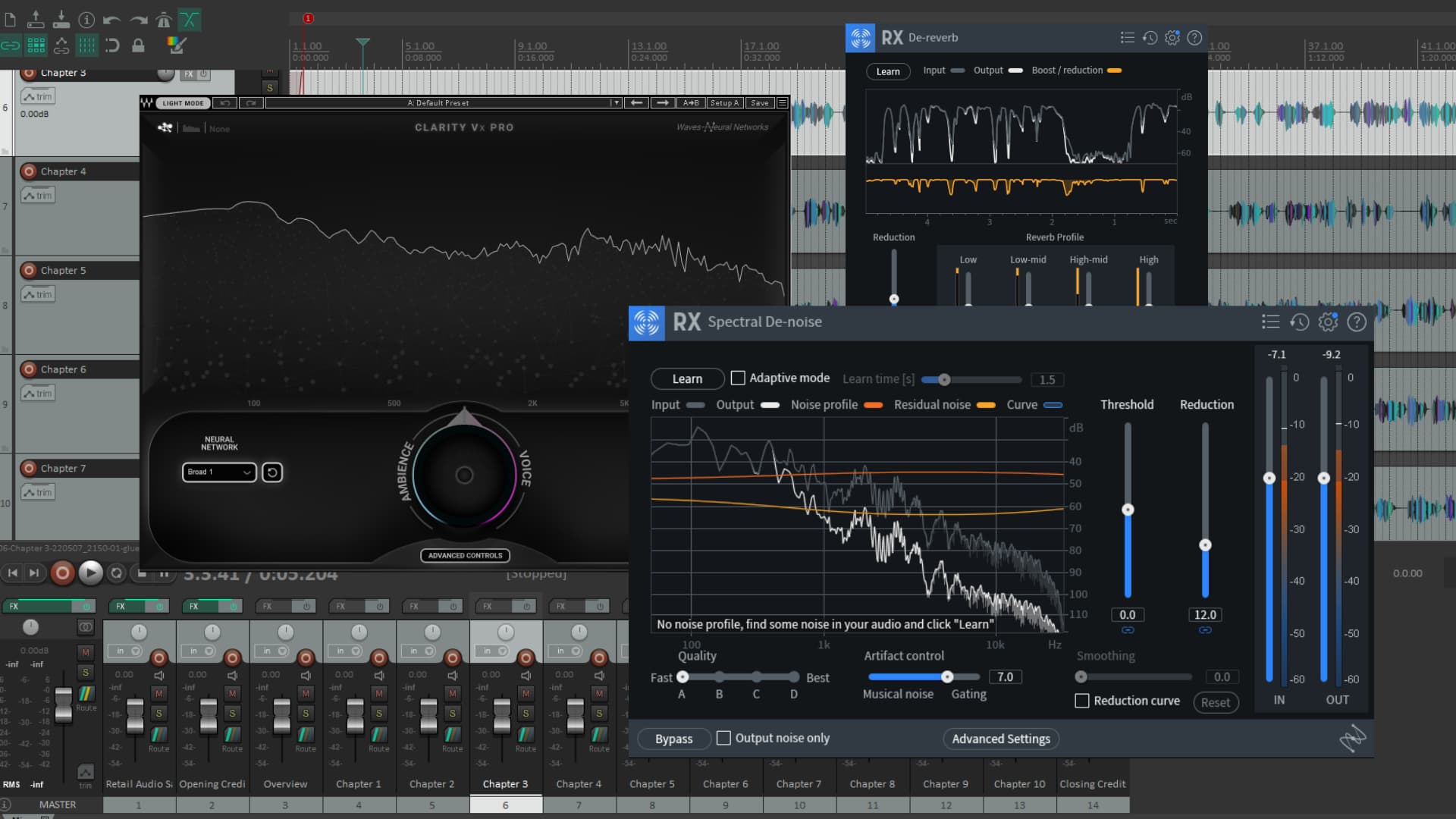Enable the Adaptive mode checkbox
Image resolution: width=1456 pixels, height=819 pixels.
coord(738,378)
